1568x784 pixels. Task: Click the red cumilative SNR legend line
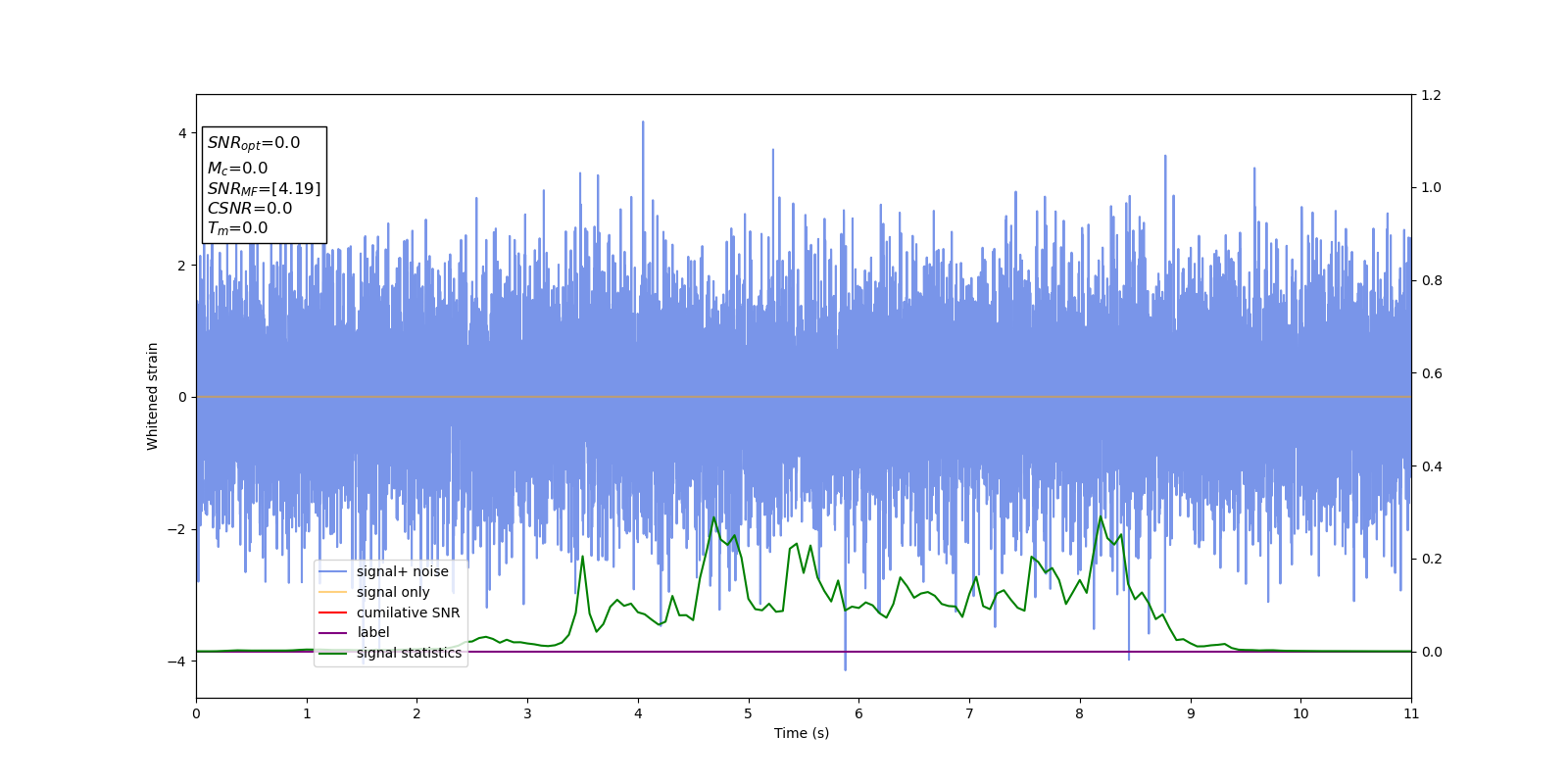tap(333, 612)
